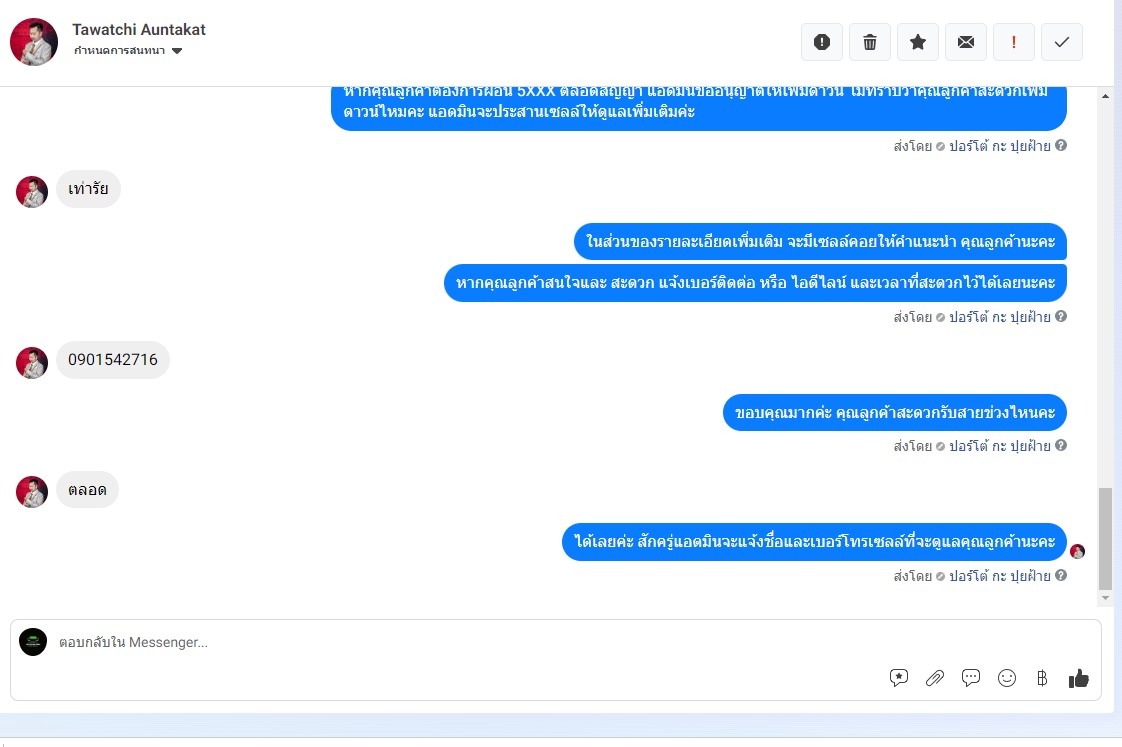Viewport: 1122px width, 747px height.
Task: Mark conversation as done with checkmark
Action: tap(1061, 42)
